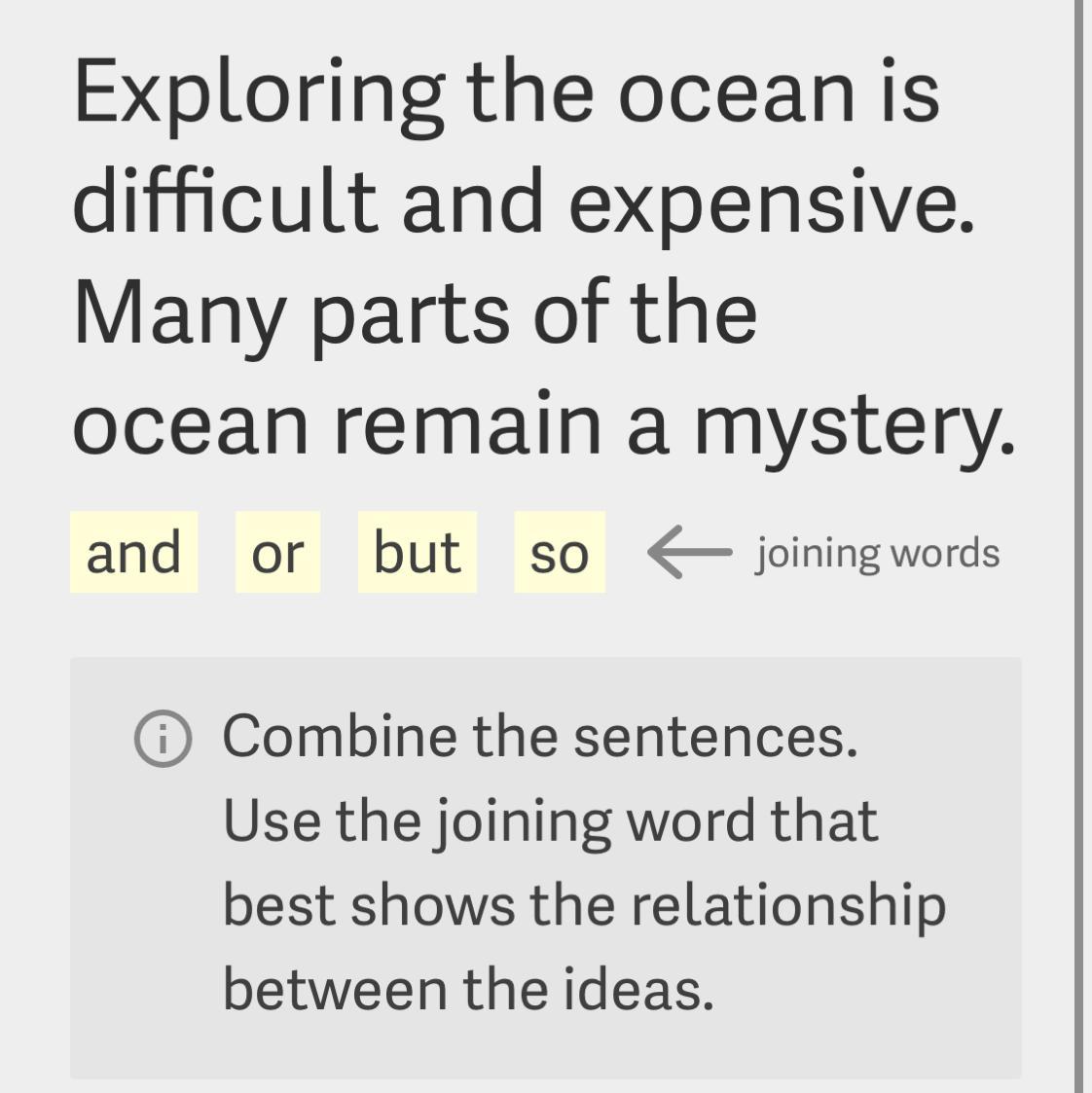This screenshot has height=1093, width=1092.
Task: Click the word "difficult" in the passage
Action: coord(226,200)
